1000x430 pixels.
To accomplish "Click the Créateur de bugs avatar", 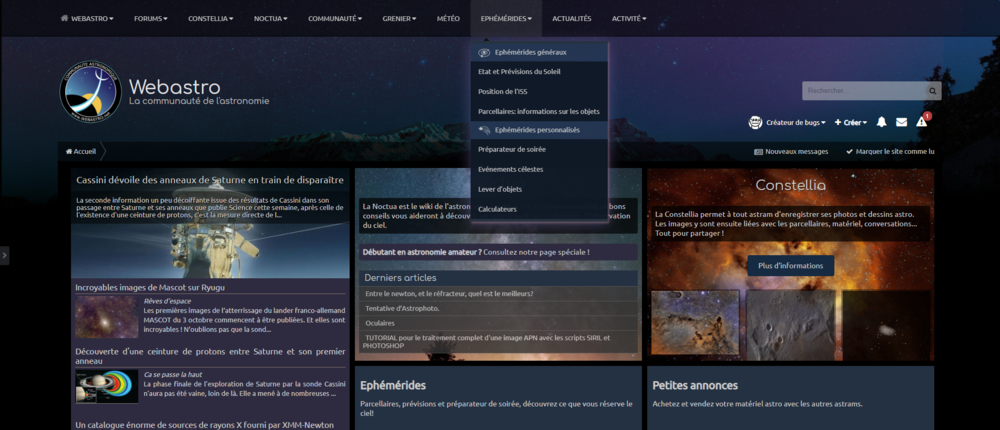I will point(755,122).
